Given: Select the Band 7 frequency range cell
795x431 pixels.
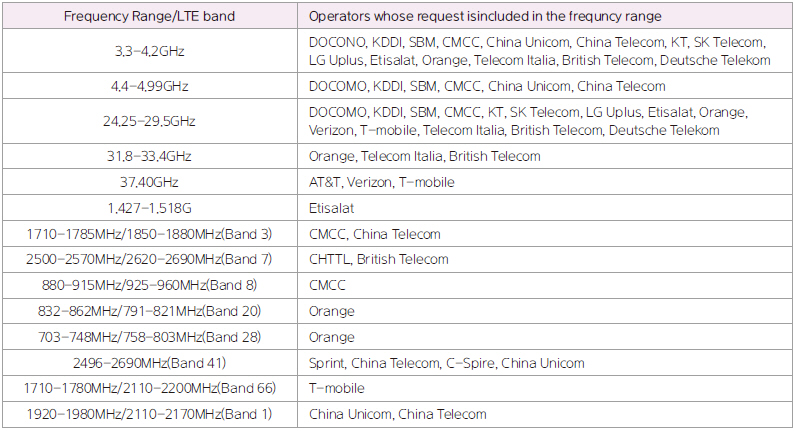Looking at the screenshot, I should point(150,260).
